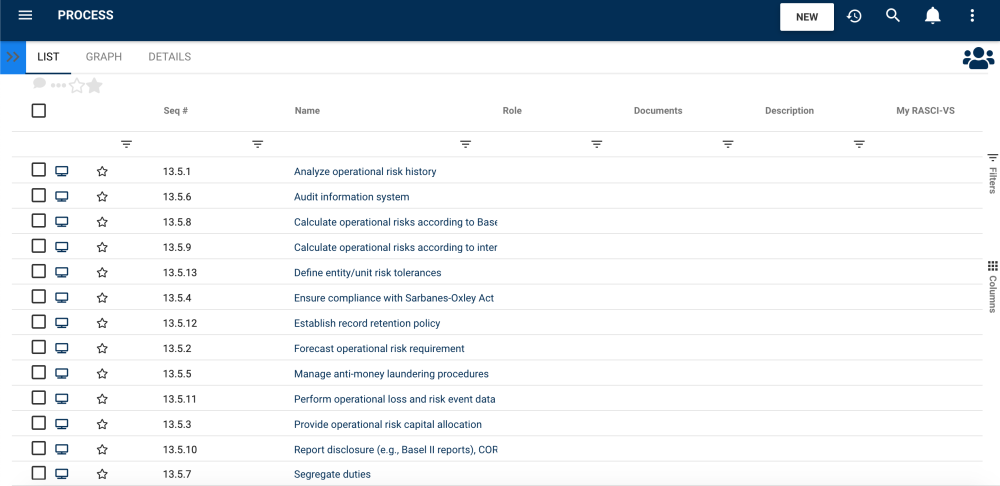Sort by the Seq # column header
Image resolution: width=1000 pixels, height=486 pixels.
(176, 111)
